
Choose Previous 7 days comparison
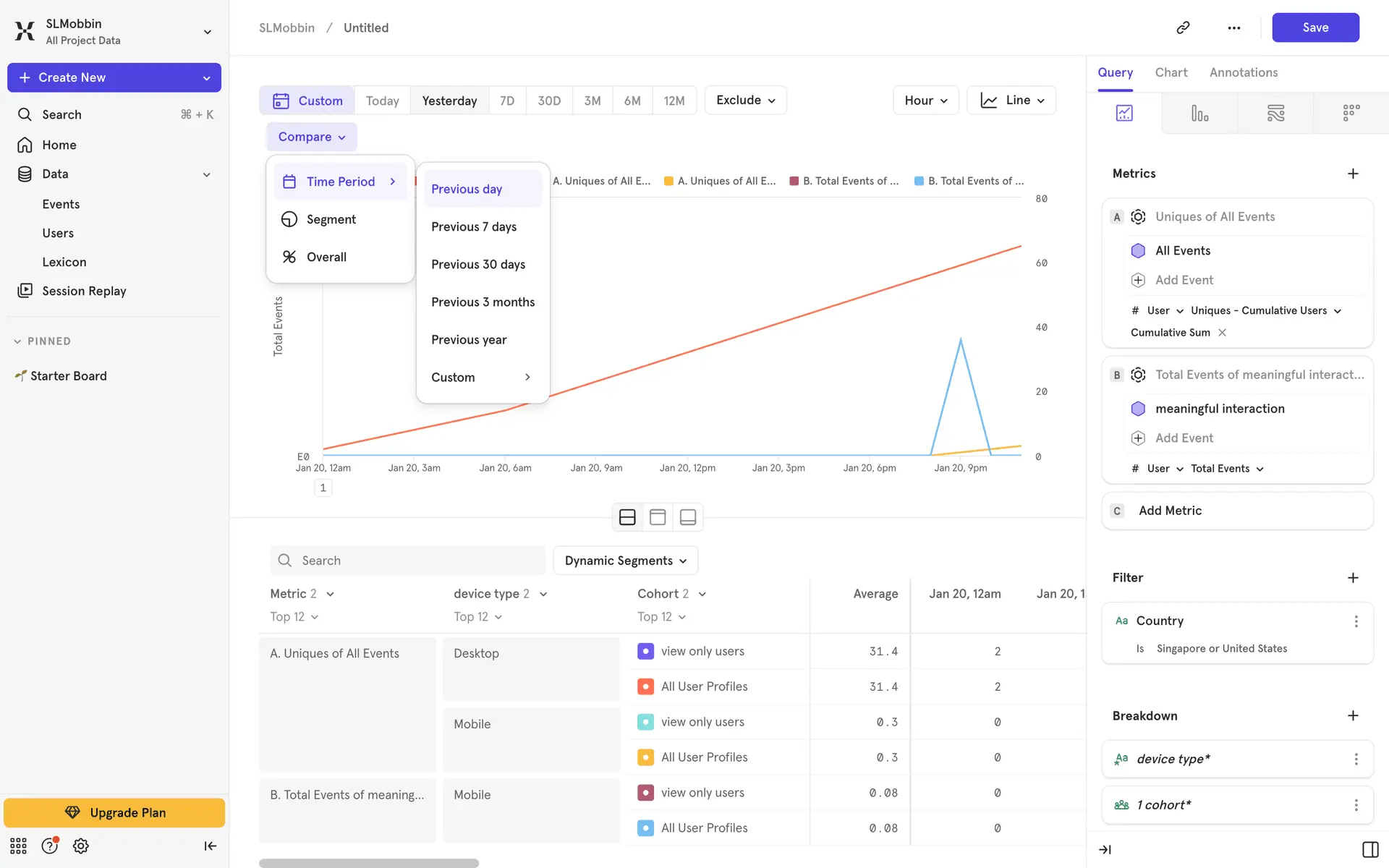pyautogui.click(x=474, y=226)
